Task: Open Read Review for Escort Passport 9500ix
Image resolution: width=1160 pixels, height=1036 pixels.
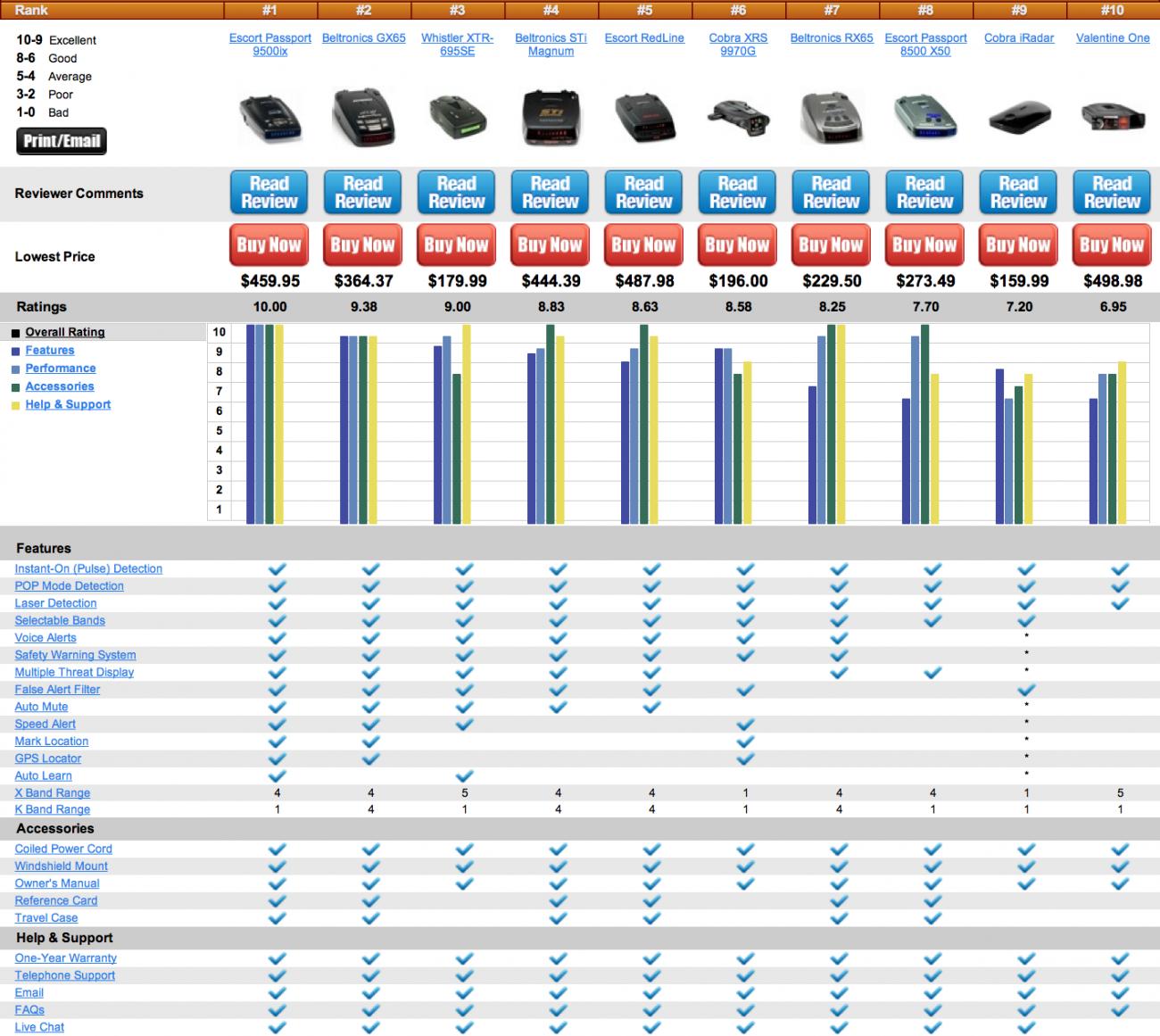Action: click(x=269, y=193)
